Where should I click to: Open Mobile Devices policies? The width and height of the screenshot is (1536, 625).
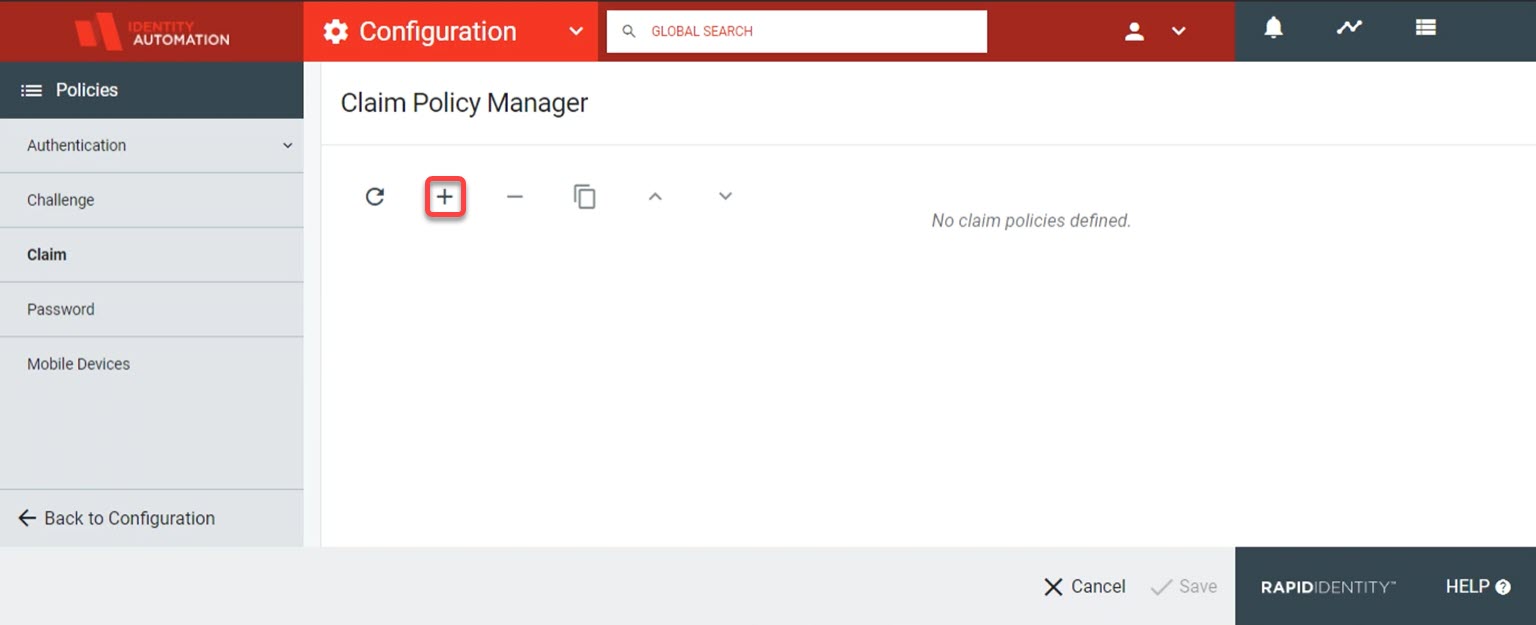coord(79,364)
